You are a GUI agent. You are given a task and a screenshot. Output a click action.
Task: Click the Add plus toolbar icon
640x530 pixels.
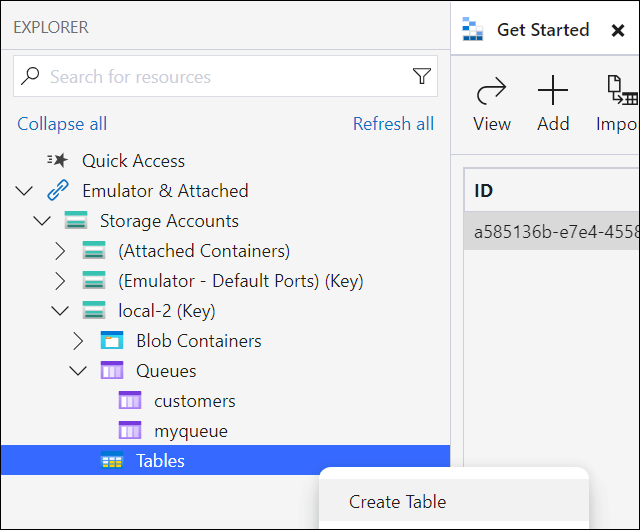553,92
